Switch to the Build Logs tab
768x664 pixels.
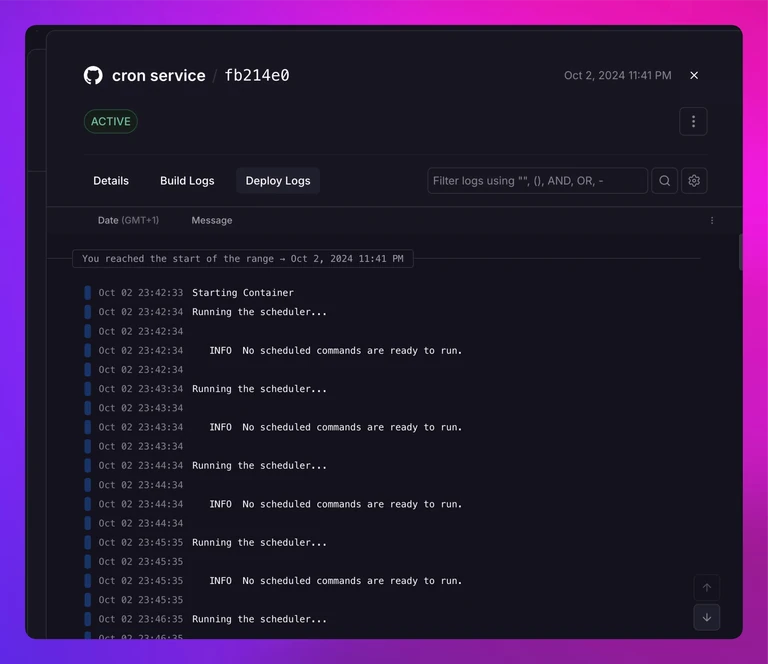pyautogui.click(x=187, y=181)
